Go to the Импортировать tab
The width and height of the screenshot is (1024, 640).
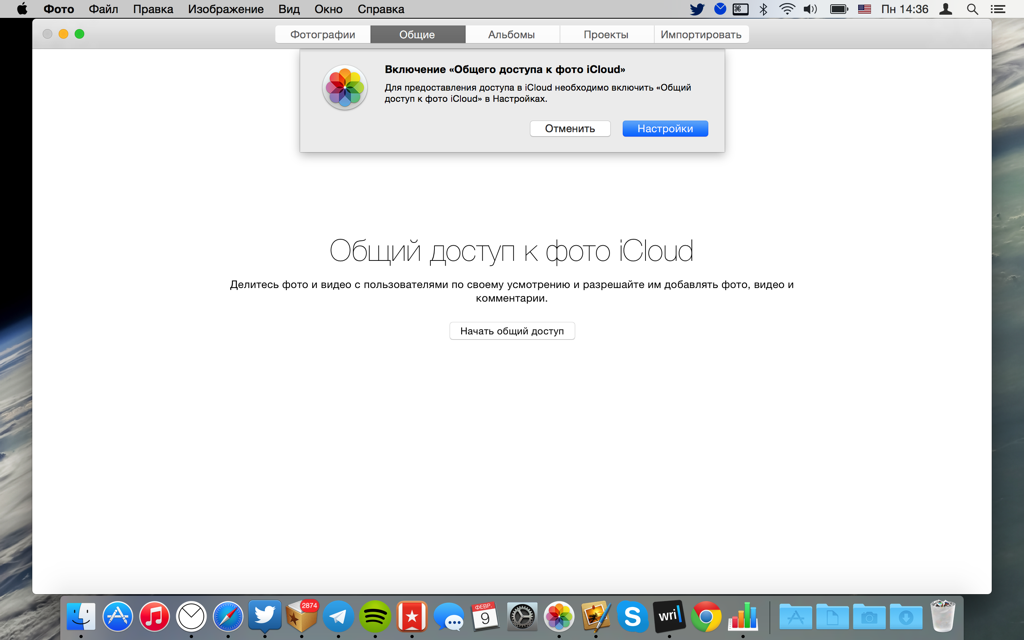[700, 35]
